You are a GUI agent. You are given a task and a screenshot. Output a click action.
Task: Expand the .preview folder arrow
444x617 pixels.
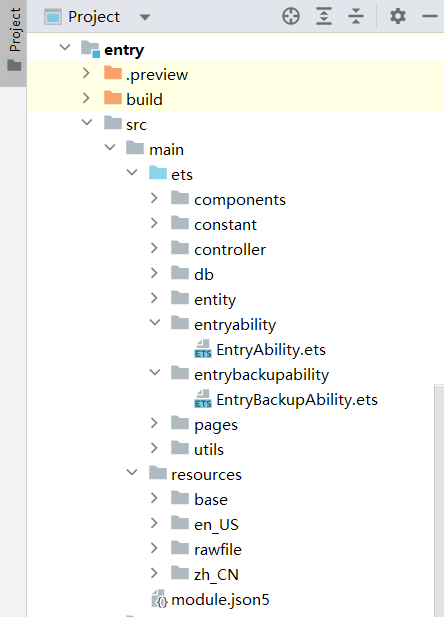click(86, 73)
